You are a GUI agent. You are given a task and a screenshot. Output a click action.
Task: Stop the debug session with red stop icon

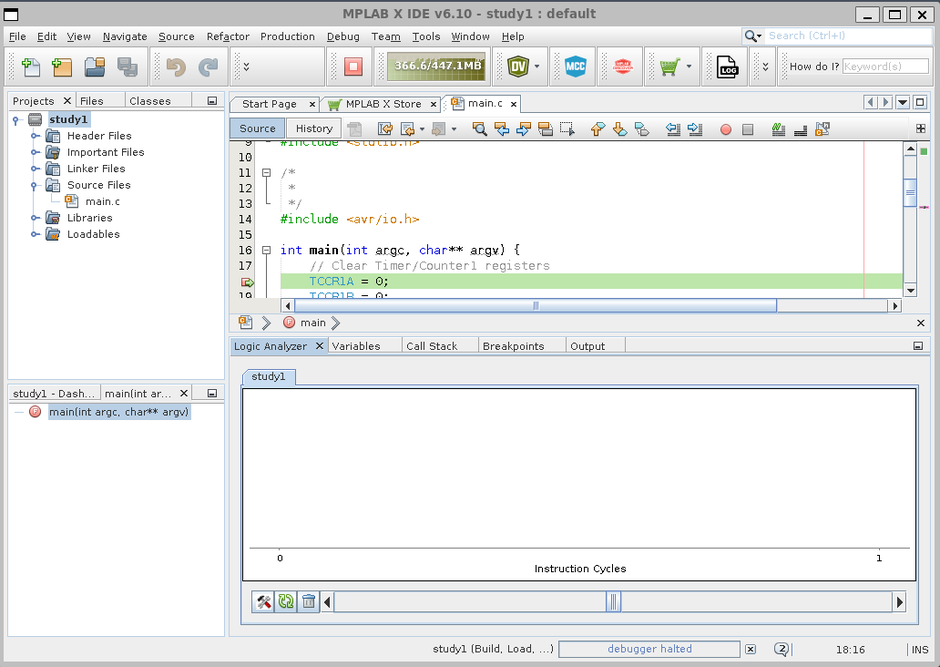[x=353, y=67]
